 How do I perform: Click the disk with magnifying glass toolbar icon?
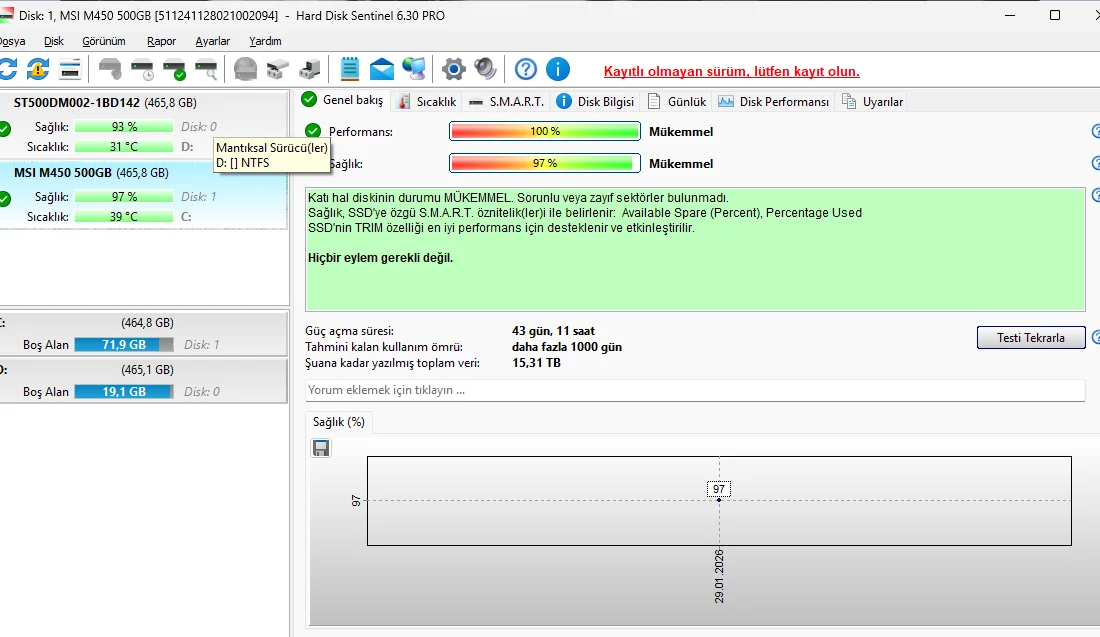click(206, 69)
